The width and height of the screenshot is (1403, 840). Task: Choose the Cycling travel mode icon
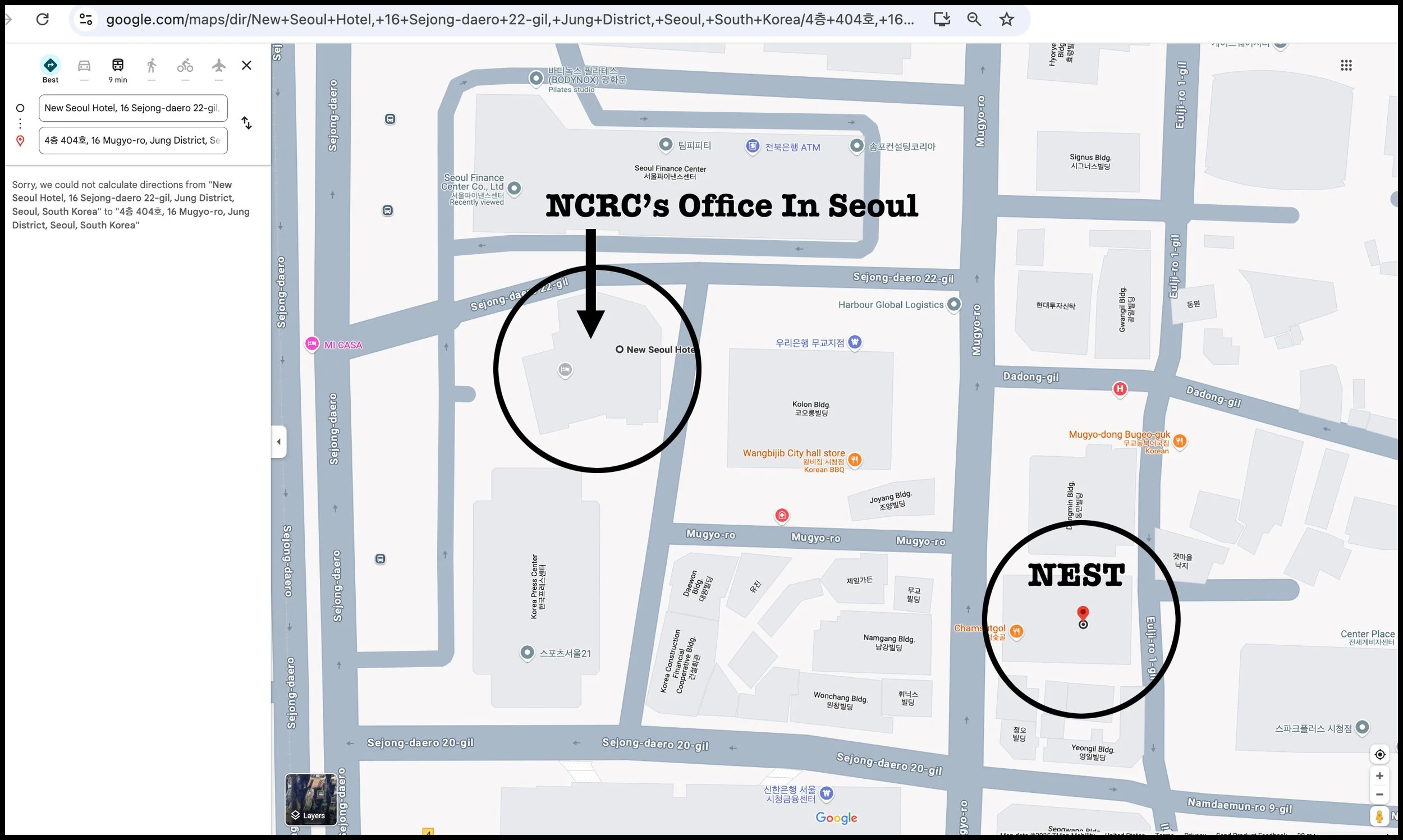coord(185,66)
